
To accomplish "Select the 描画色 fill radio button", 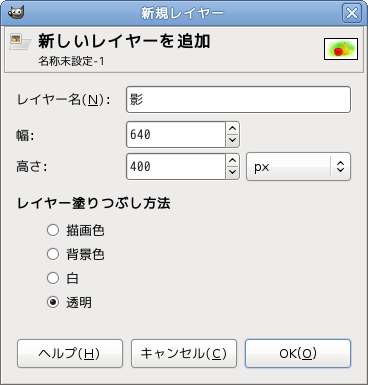I will coord(53,230).
